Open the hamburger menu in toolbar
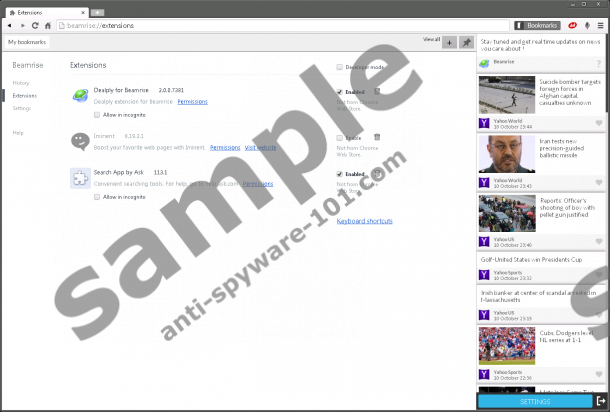610x412 pixels. 600,24
